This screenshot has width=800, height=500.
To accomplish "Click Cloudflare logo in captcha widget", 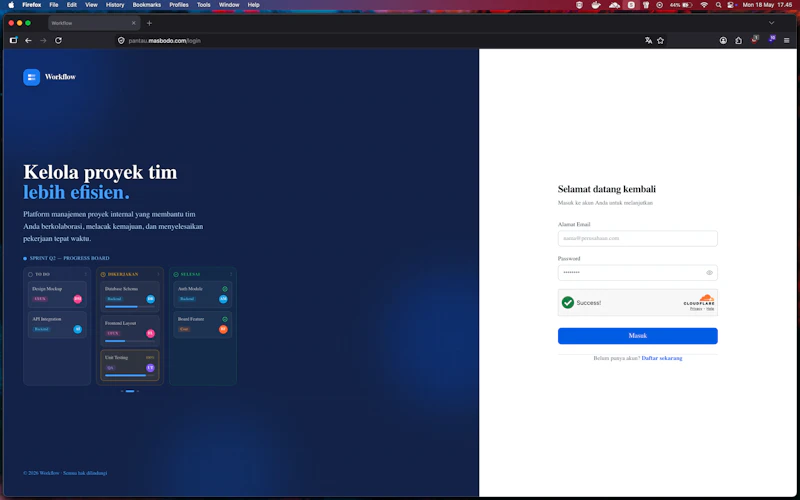I will 699,300.
